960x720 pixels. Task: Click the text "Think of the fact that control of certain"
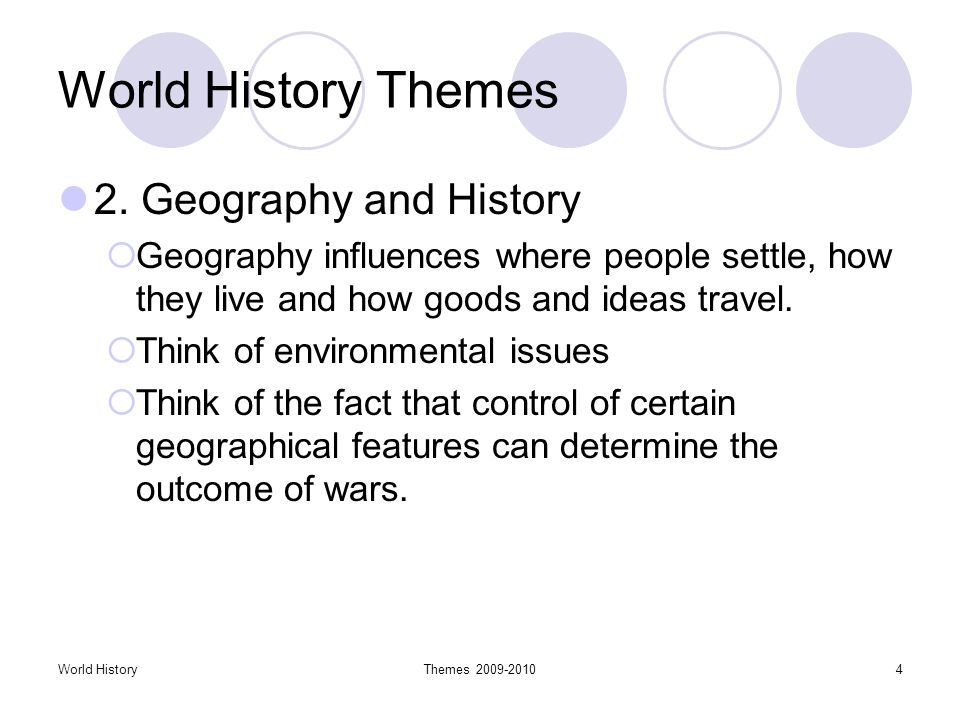click(x=435, y=403)
